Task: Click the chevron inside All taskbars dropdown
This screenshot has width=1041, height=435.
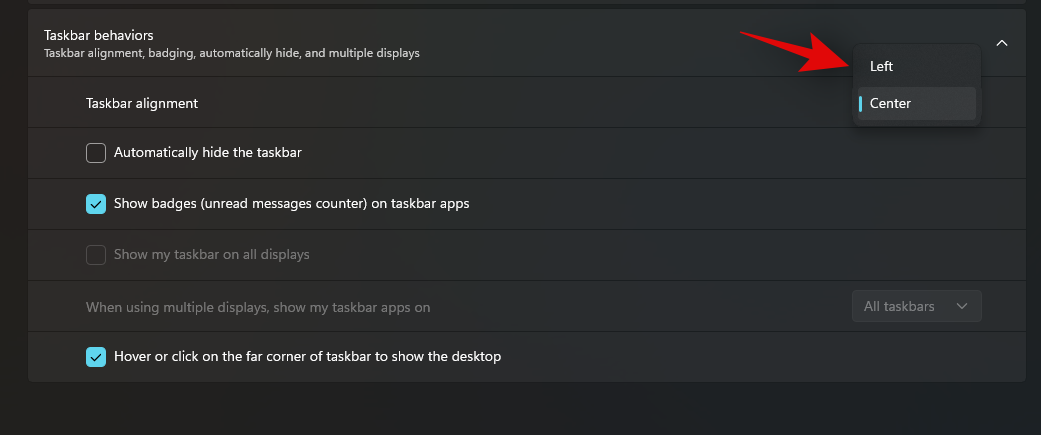Action: tap(962, 306)
